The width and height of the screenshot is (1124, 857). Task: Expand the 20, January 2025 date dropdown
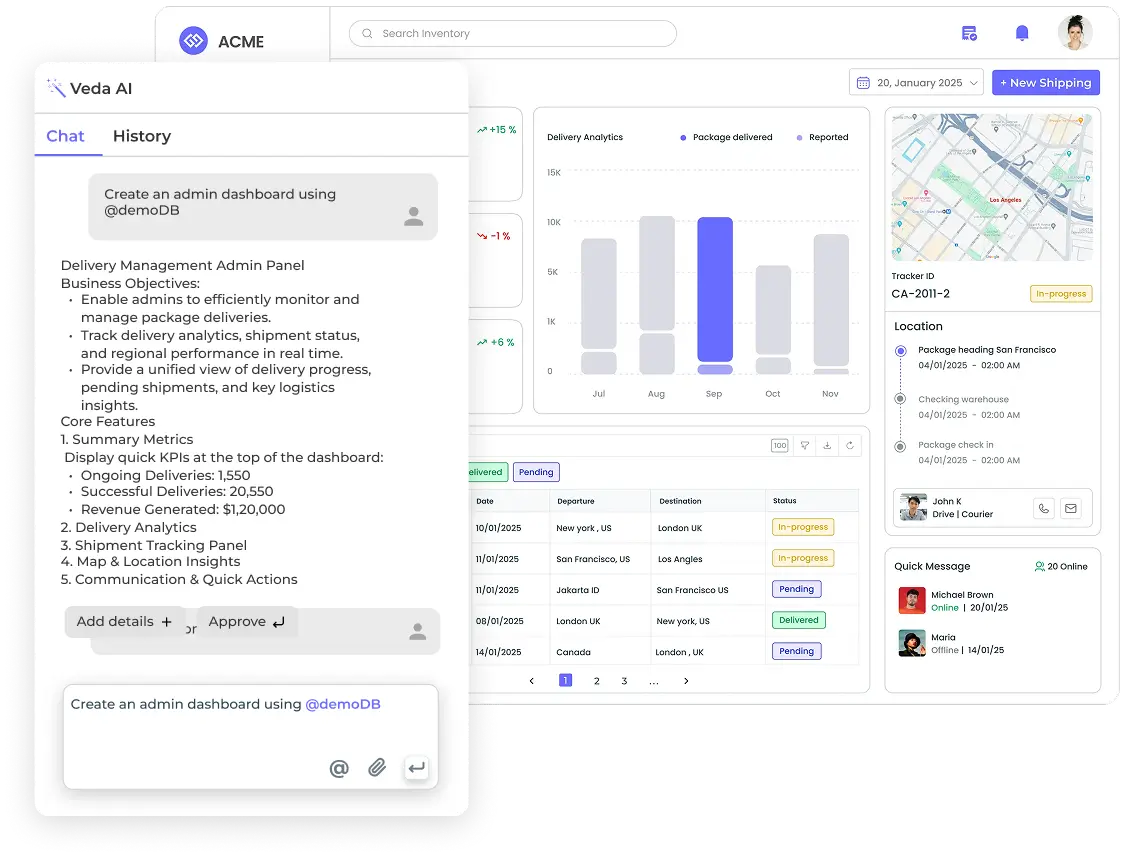point(916,83)
